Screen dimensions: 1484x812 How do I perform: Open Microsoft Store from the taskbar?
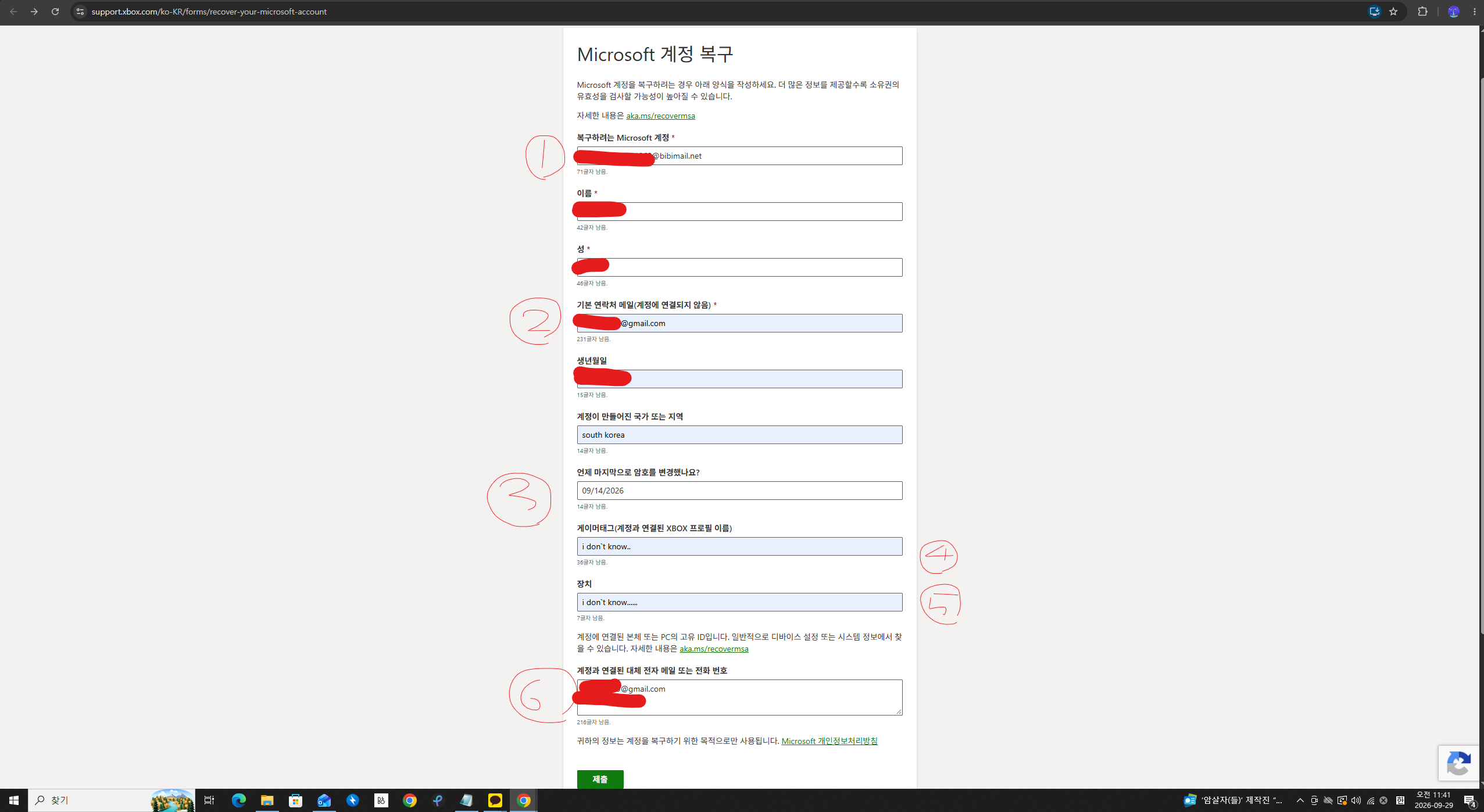coord(296,800)
